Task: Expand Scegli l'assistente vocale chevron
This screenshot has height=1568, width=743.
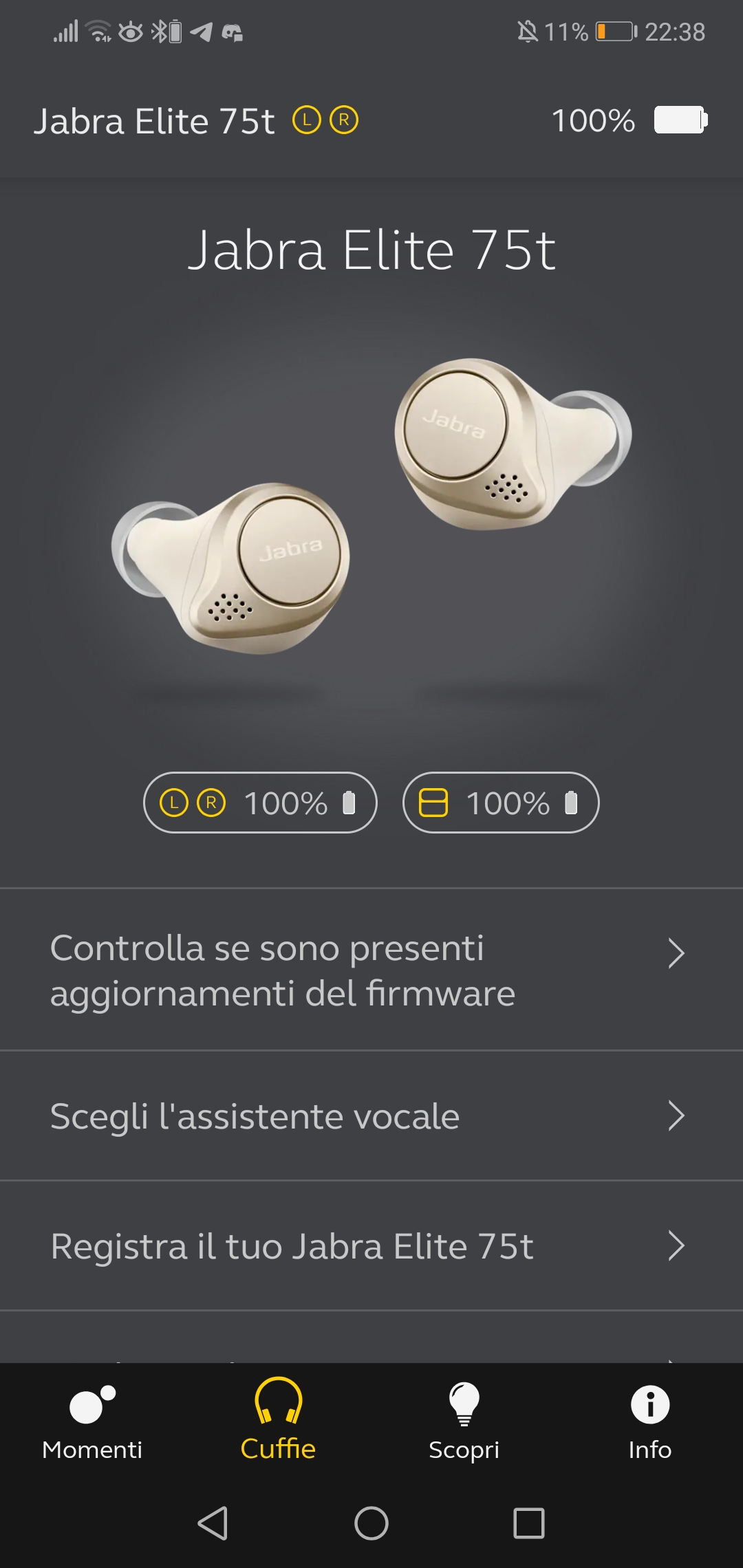Action: point(676,1115)
